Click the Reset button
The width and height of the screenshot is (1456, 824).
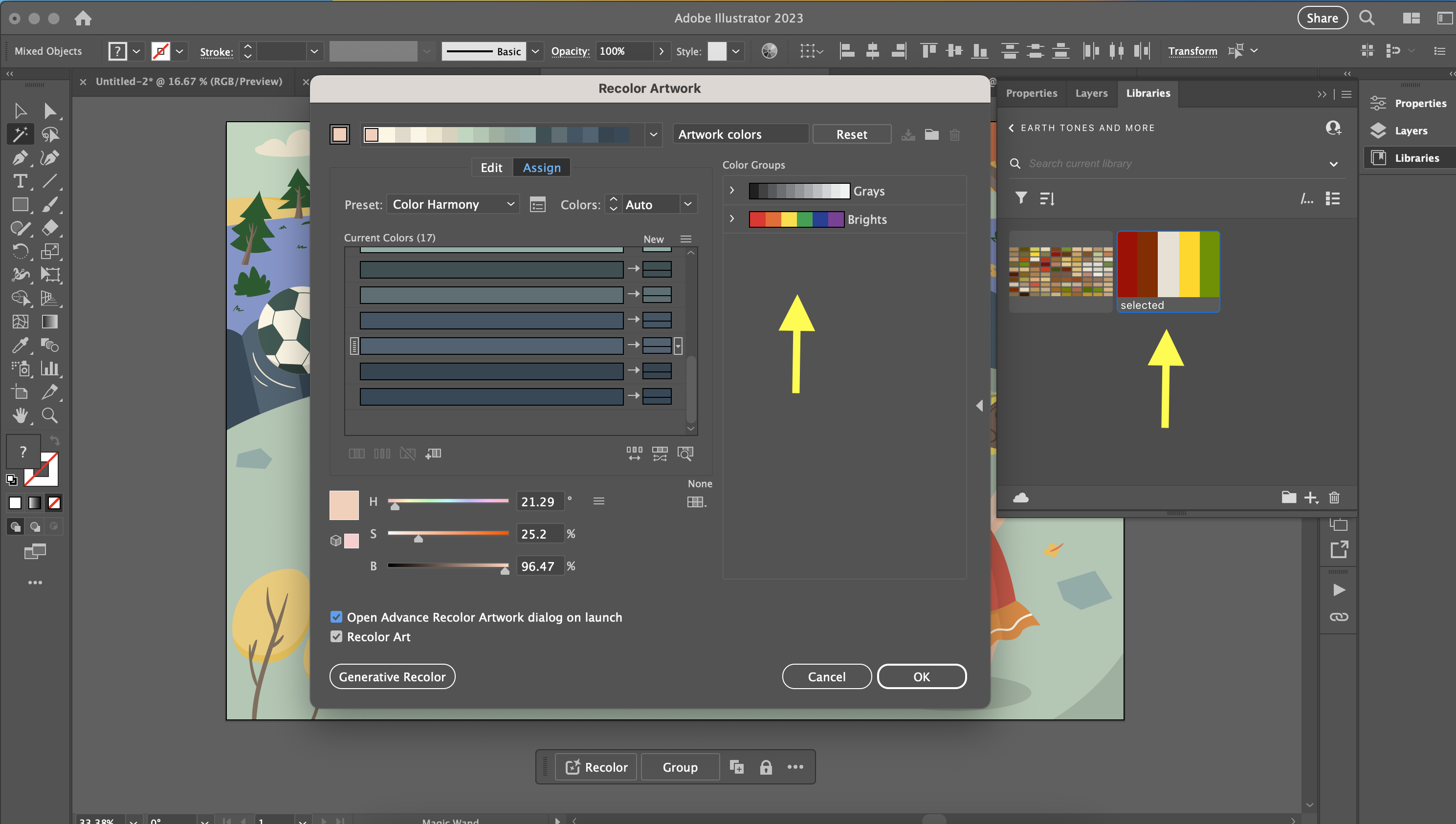coord(851,134)
